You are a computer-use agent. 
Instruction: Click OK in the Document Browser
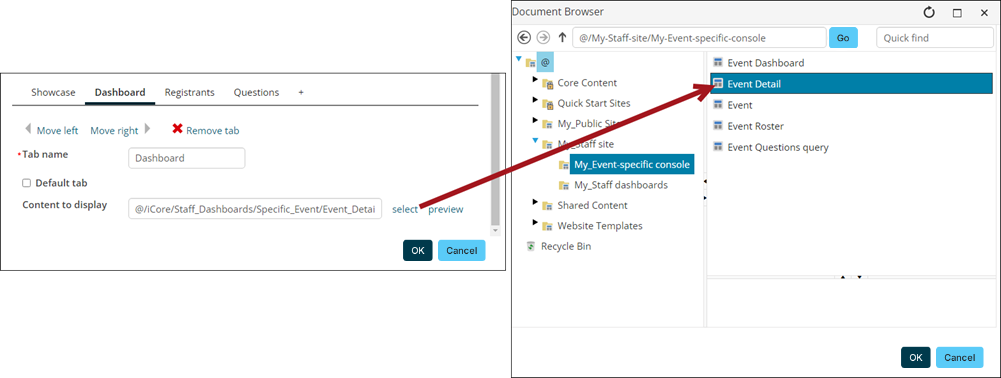point(915,358)
